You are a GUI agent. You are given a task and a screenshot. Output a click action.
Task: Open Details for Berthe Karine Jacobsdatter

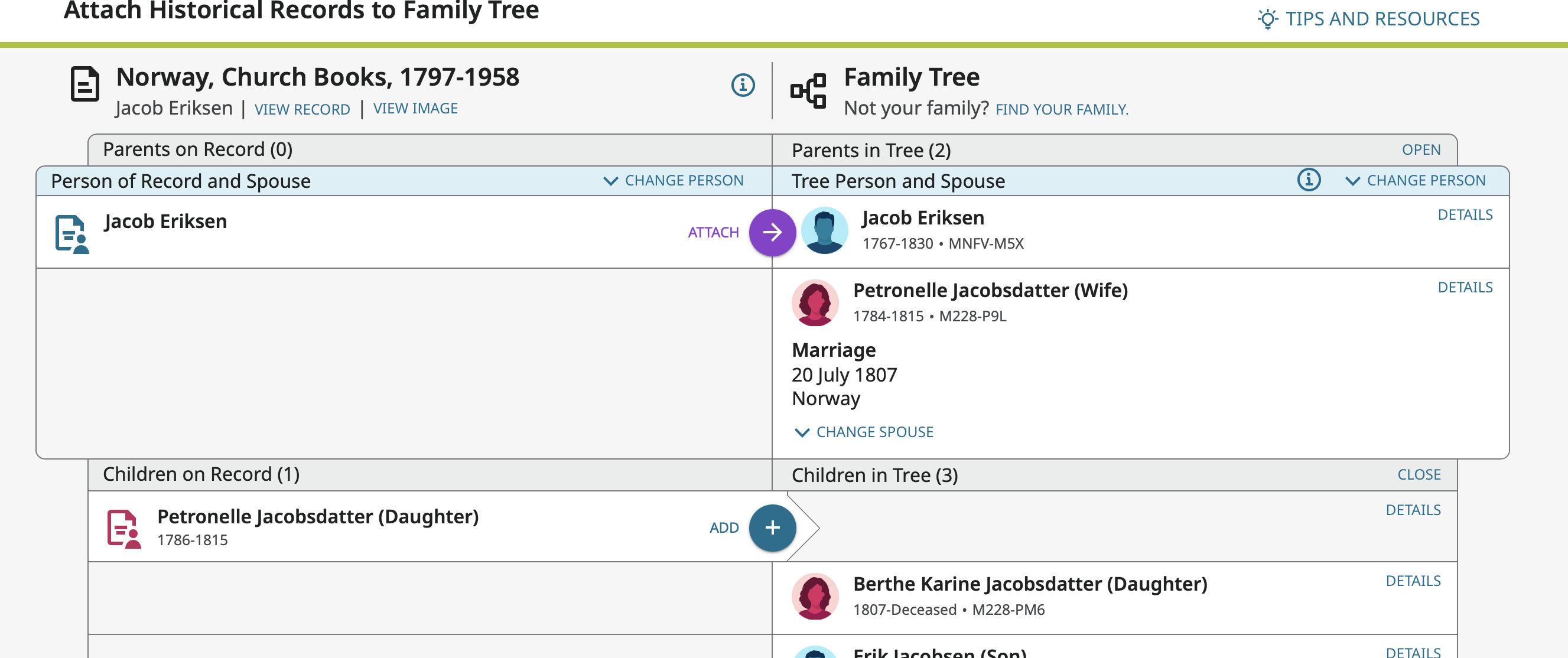pos(1413,581)
